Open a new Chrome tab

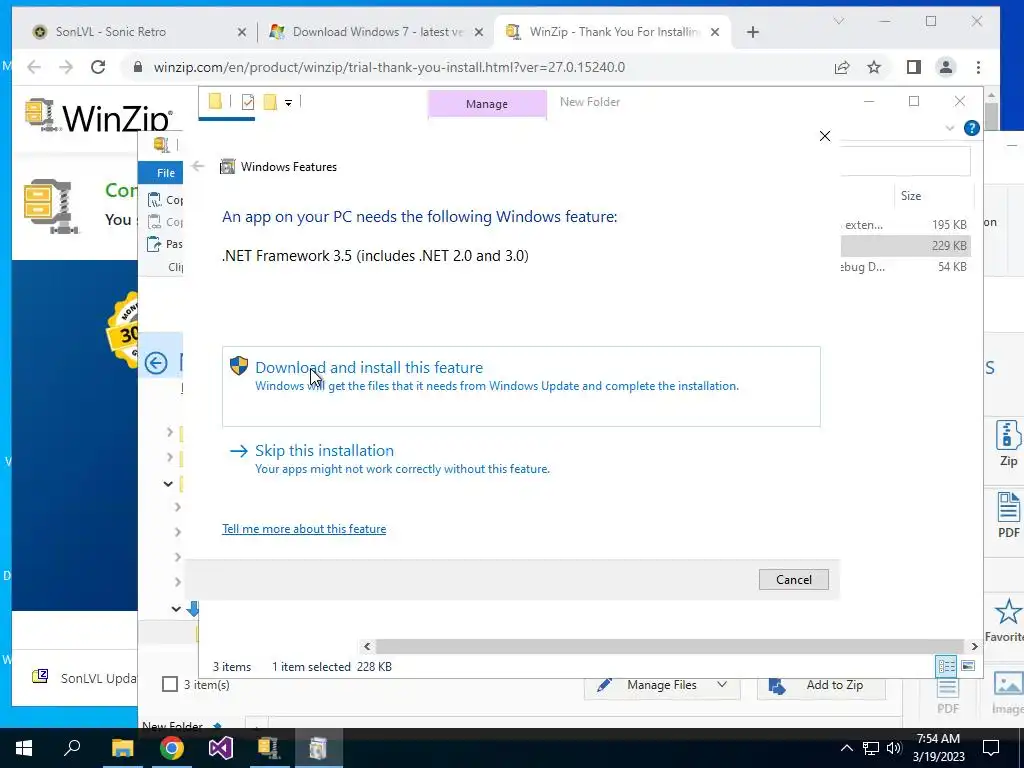pos(752,32)
